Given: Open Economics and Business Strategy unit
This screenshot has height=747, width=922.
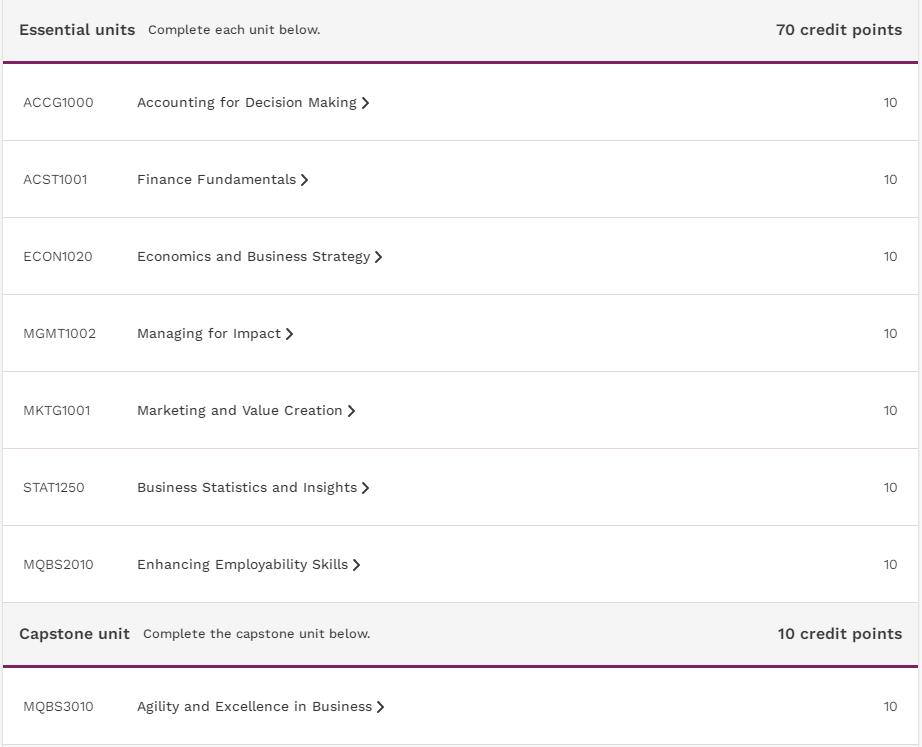Looking at the screenshot, I should [x=253, y=256].
